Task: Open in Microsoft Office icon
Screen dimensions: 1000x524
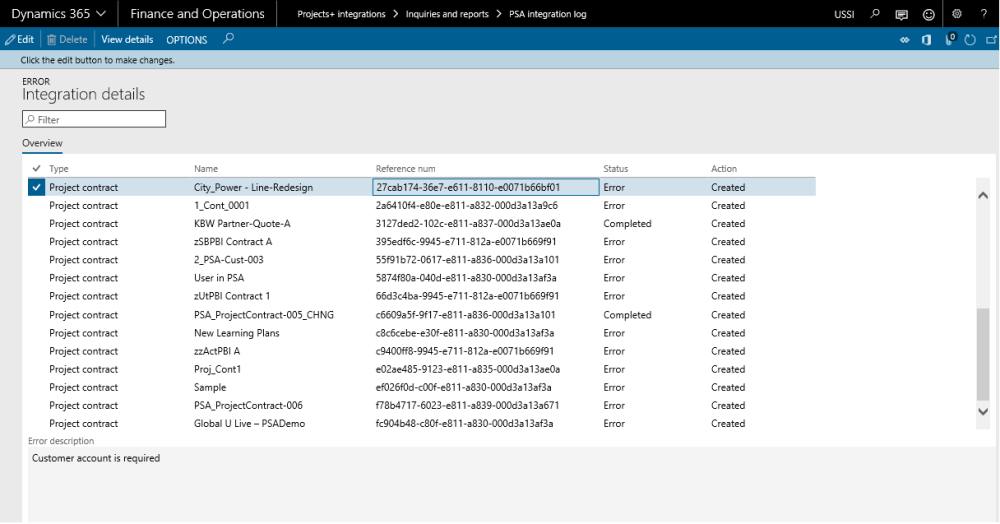Action: (927, 39)
